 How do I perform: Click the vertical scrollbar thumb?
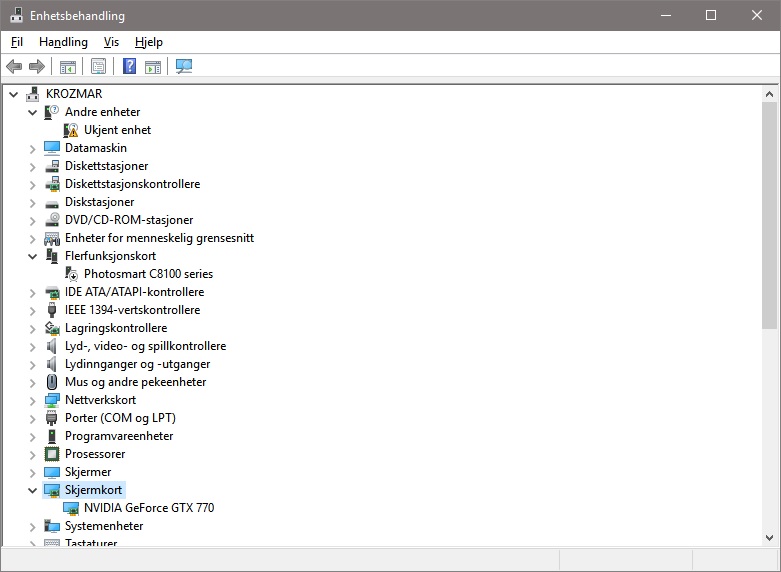point(769,215)
